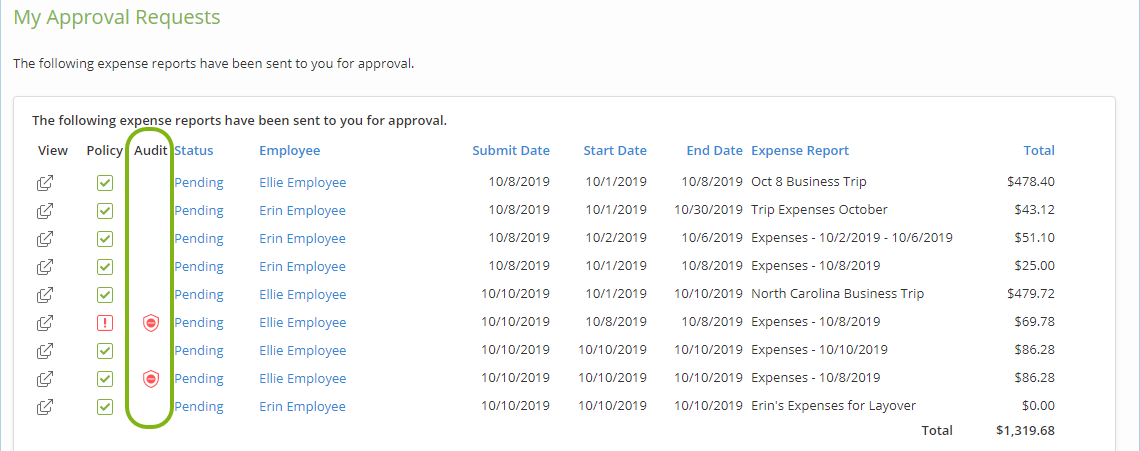
Task: Sort by Employee column header
Action: pyautogui.click(x=289, y=151)
